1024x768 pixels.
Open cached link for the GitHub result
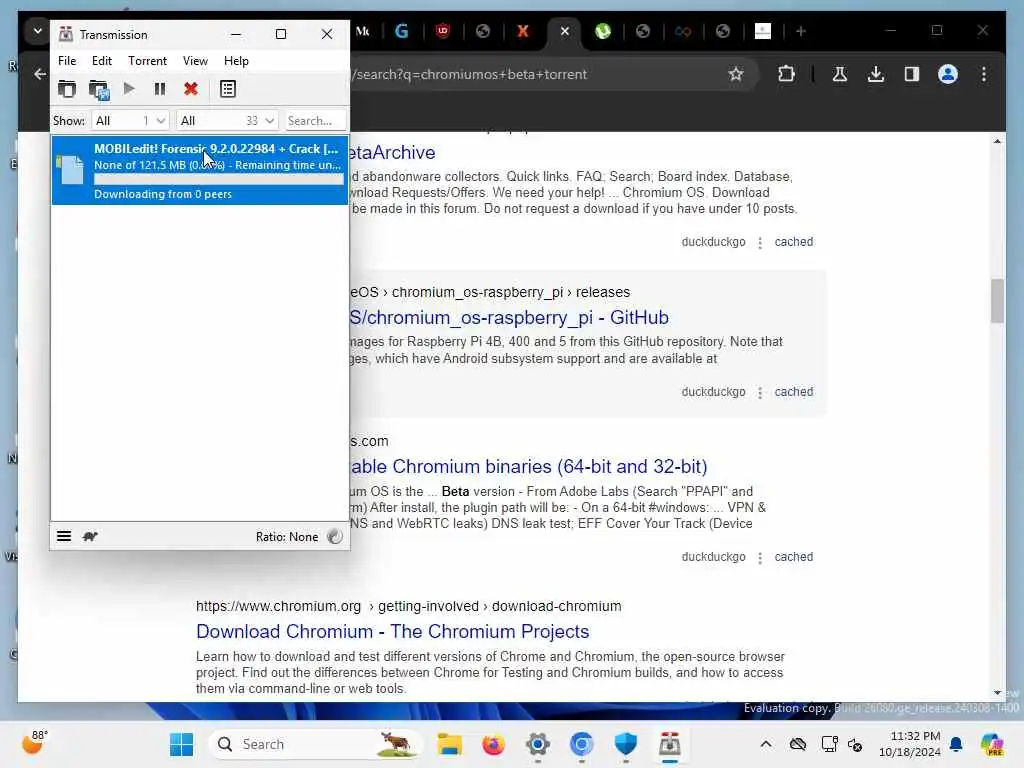pos(793,392)
